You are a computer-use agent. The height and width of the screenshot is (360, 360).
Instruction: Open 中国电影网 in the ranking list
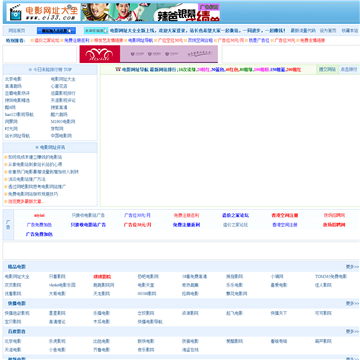point(61,136)
